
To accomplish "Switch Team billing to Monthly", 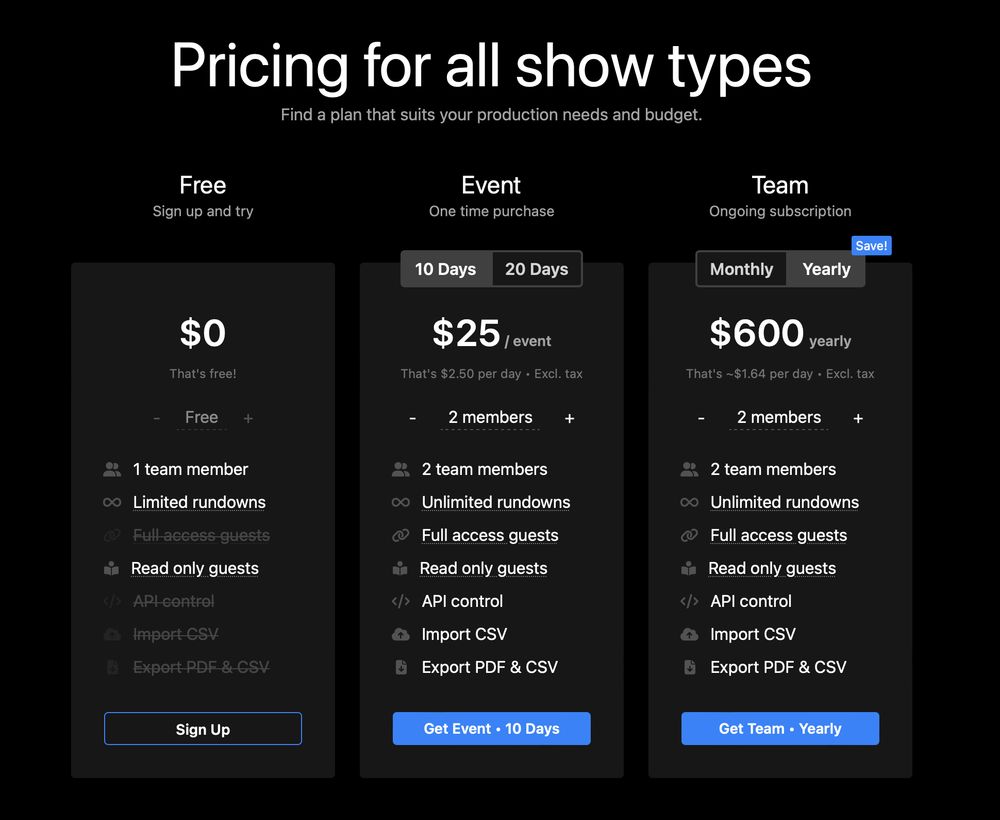I will [x=741, y=269].
